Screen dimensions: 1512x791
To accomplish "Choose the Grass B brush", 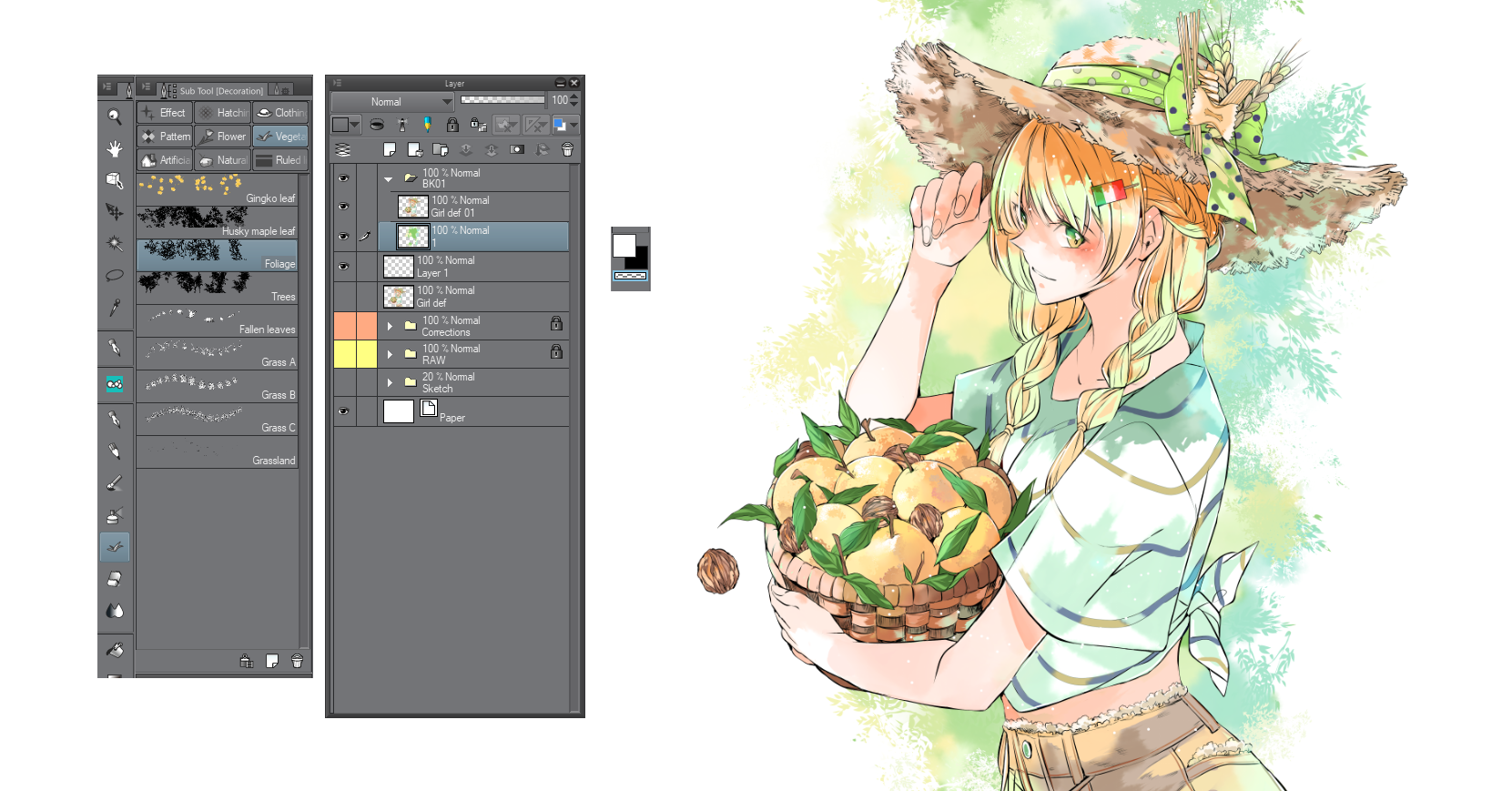I will coord(218,386).
